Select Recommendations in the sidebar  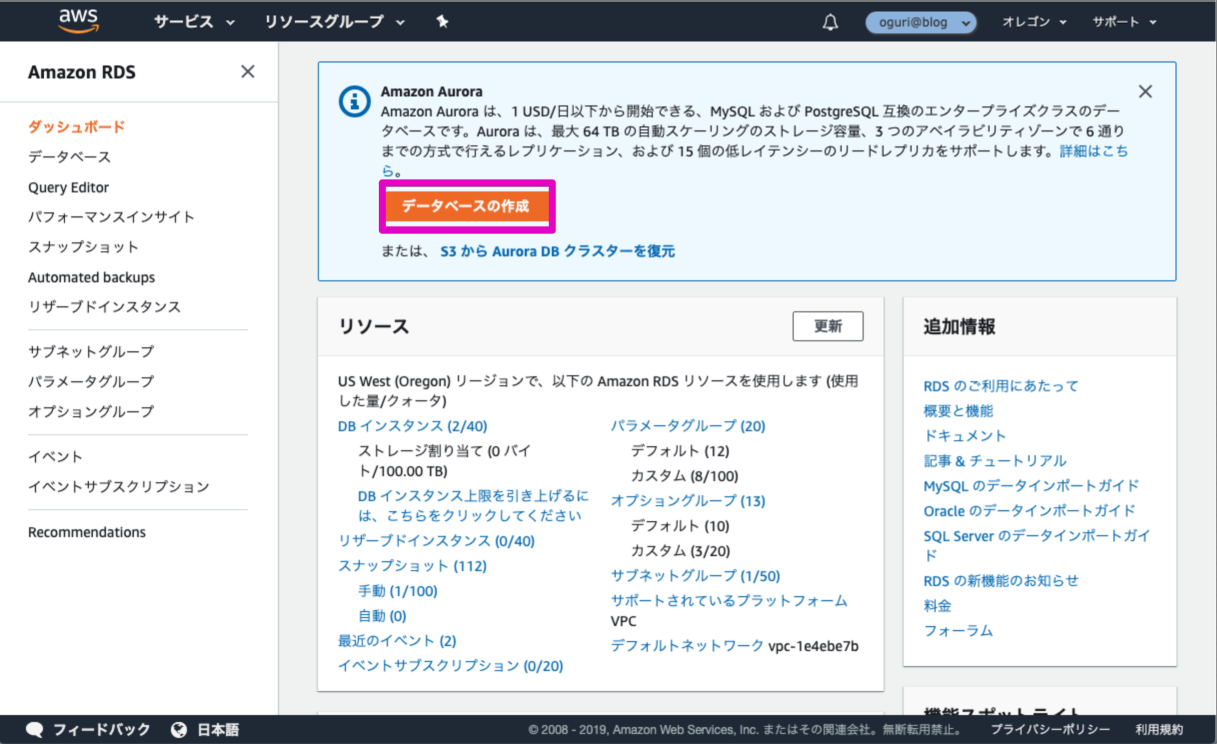tap(87, 531)
